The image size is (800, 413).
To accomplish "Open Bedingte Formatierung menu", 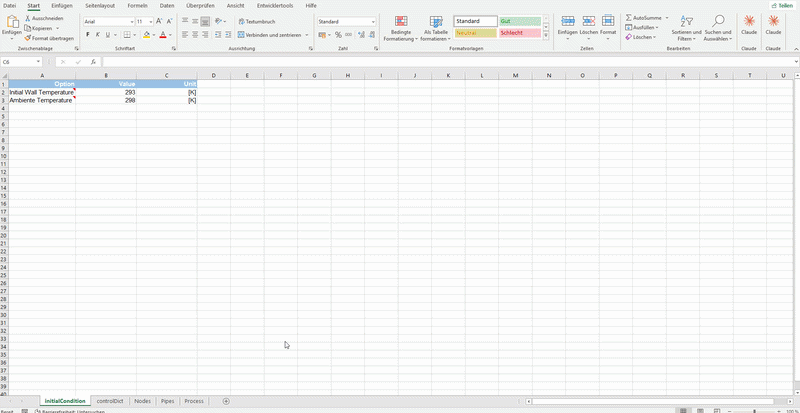I will pyautogui.click(x=401, y=28).
